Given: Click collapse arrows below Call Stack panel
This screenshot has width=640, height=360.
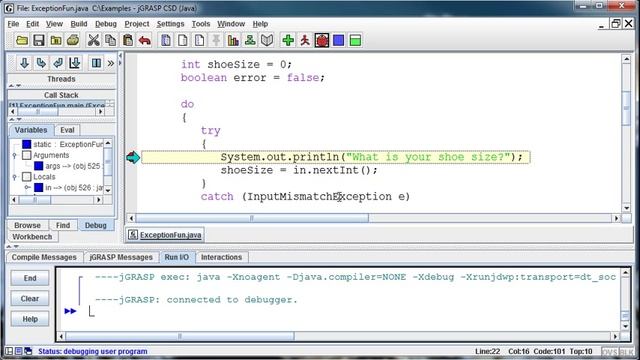Looking at the screenshot, I should click(15, 119).
